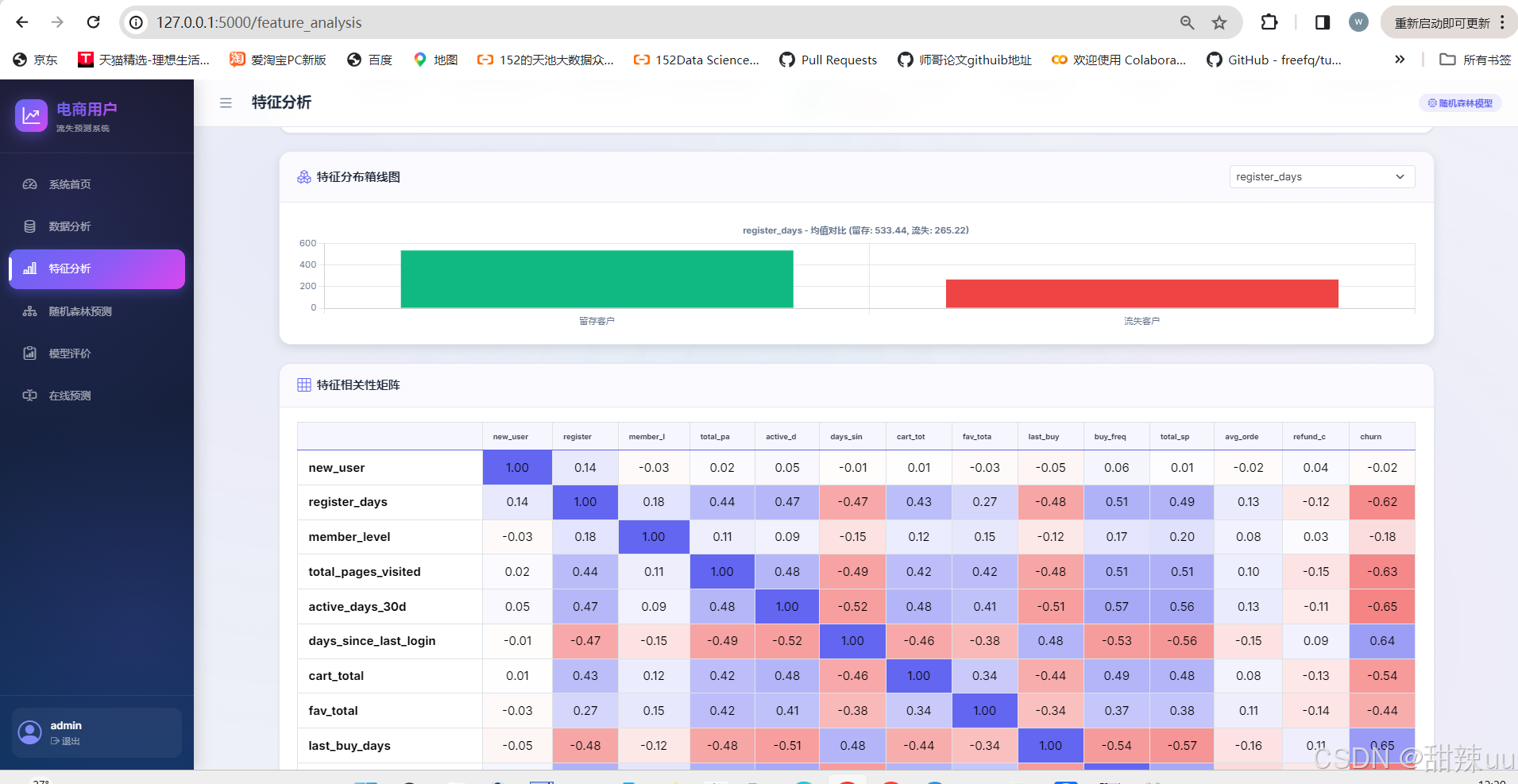Go to 随机森林预测 in sidebar
Screen dimensions: 1518x784
pyautogui.click(x=97, y=311)
